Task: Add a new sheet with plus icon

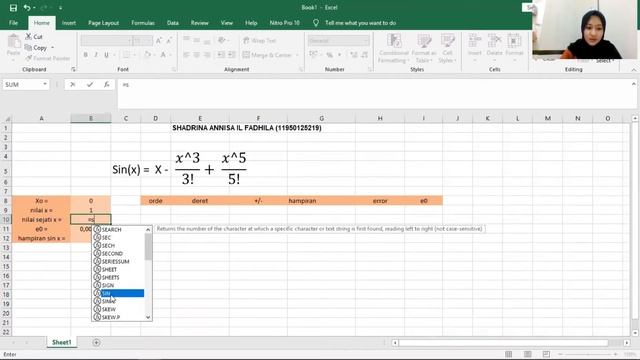Action: 96,342
